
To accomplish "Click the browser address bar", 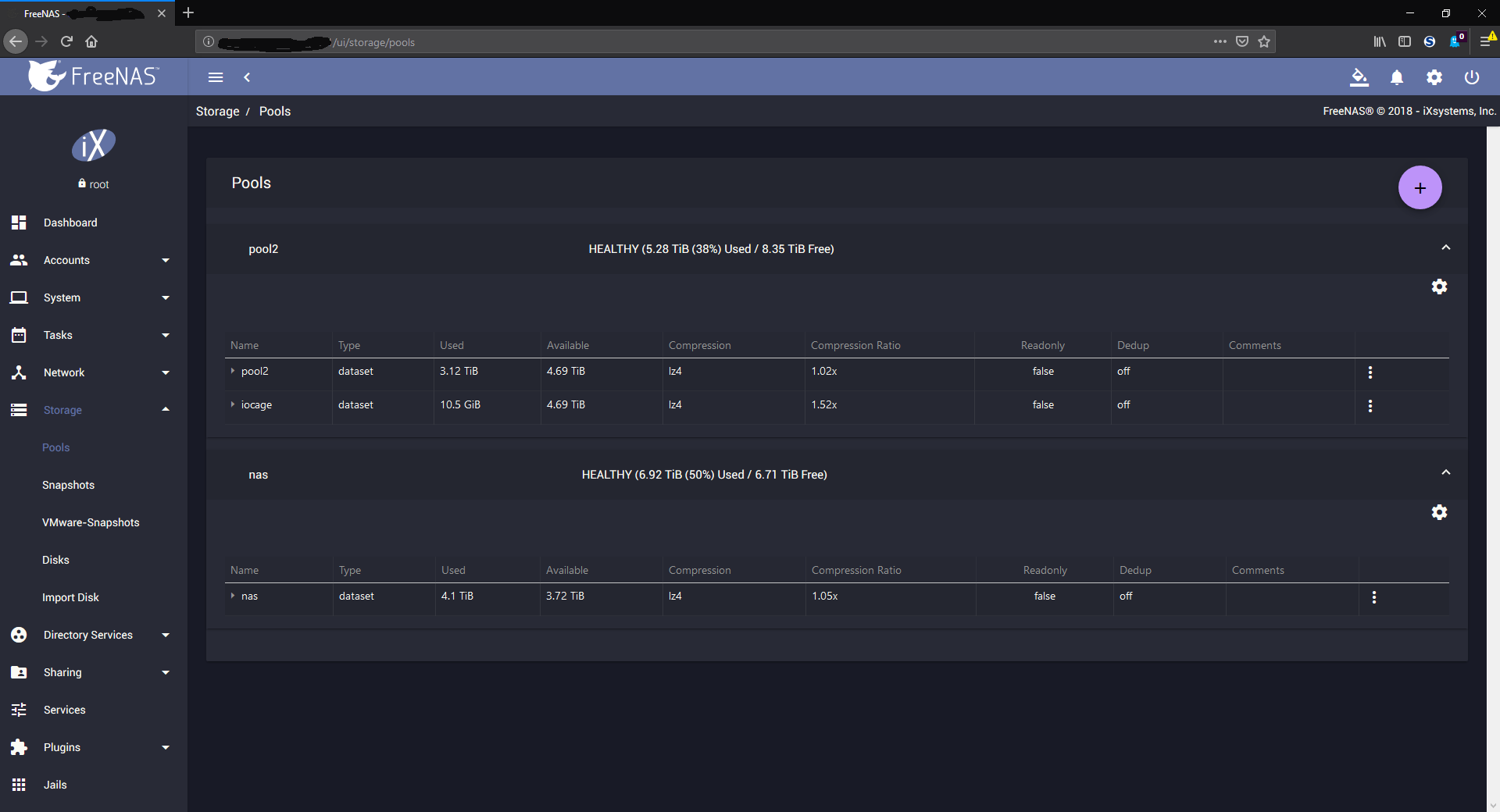I will (703, 42).
